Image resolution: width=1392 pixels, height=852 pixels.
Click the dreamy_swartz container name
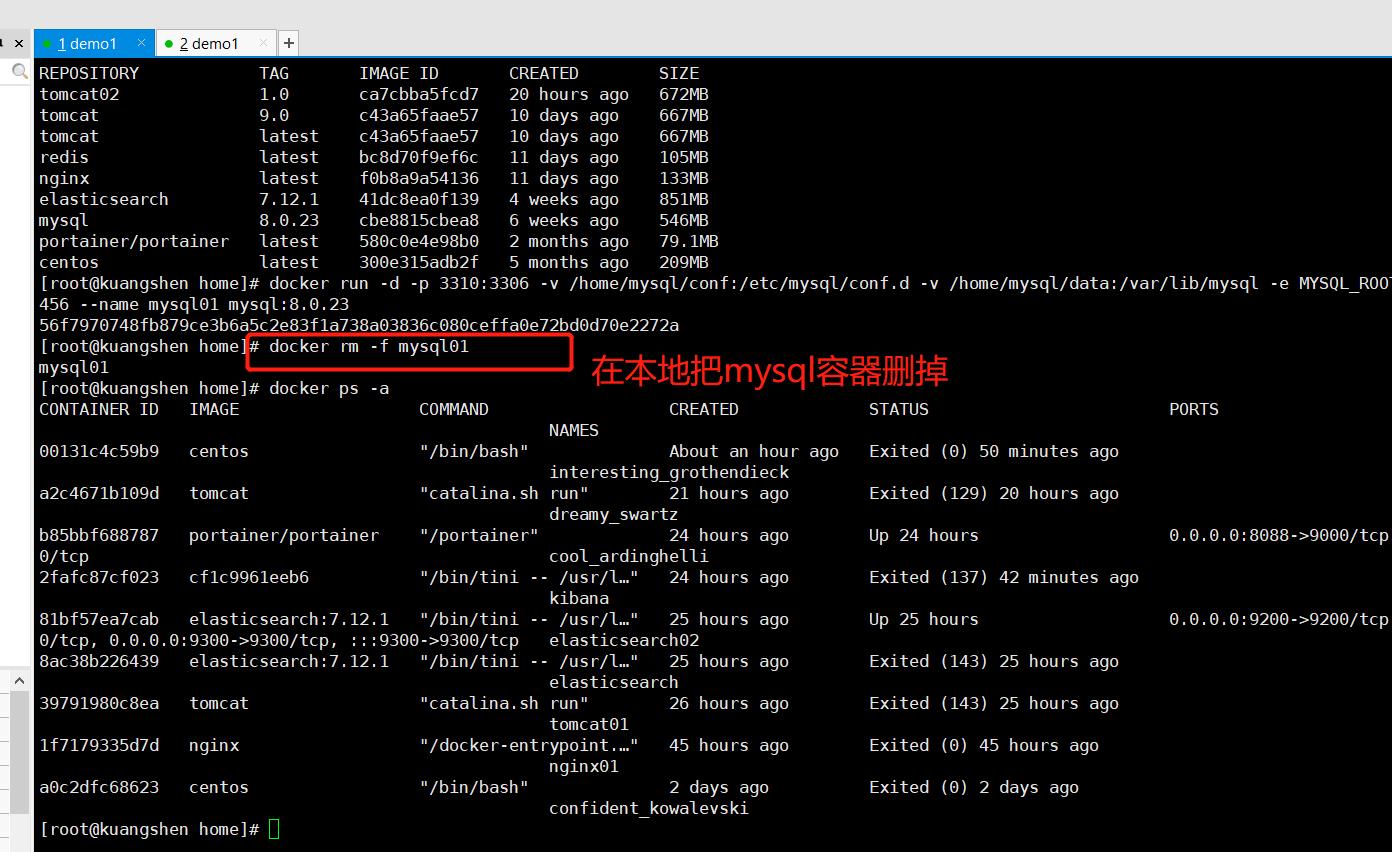614,514
